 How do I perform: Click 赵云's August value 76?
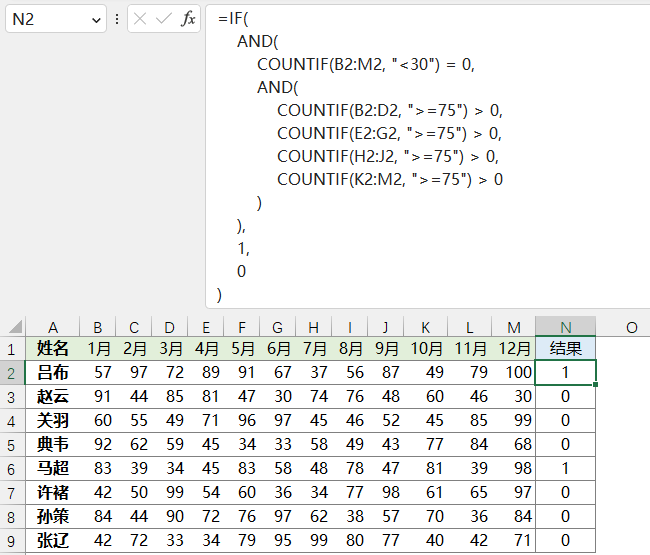pos(349,397)
